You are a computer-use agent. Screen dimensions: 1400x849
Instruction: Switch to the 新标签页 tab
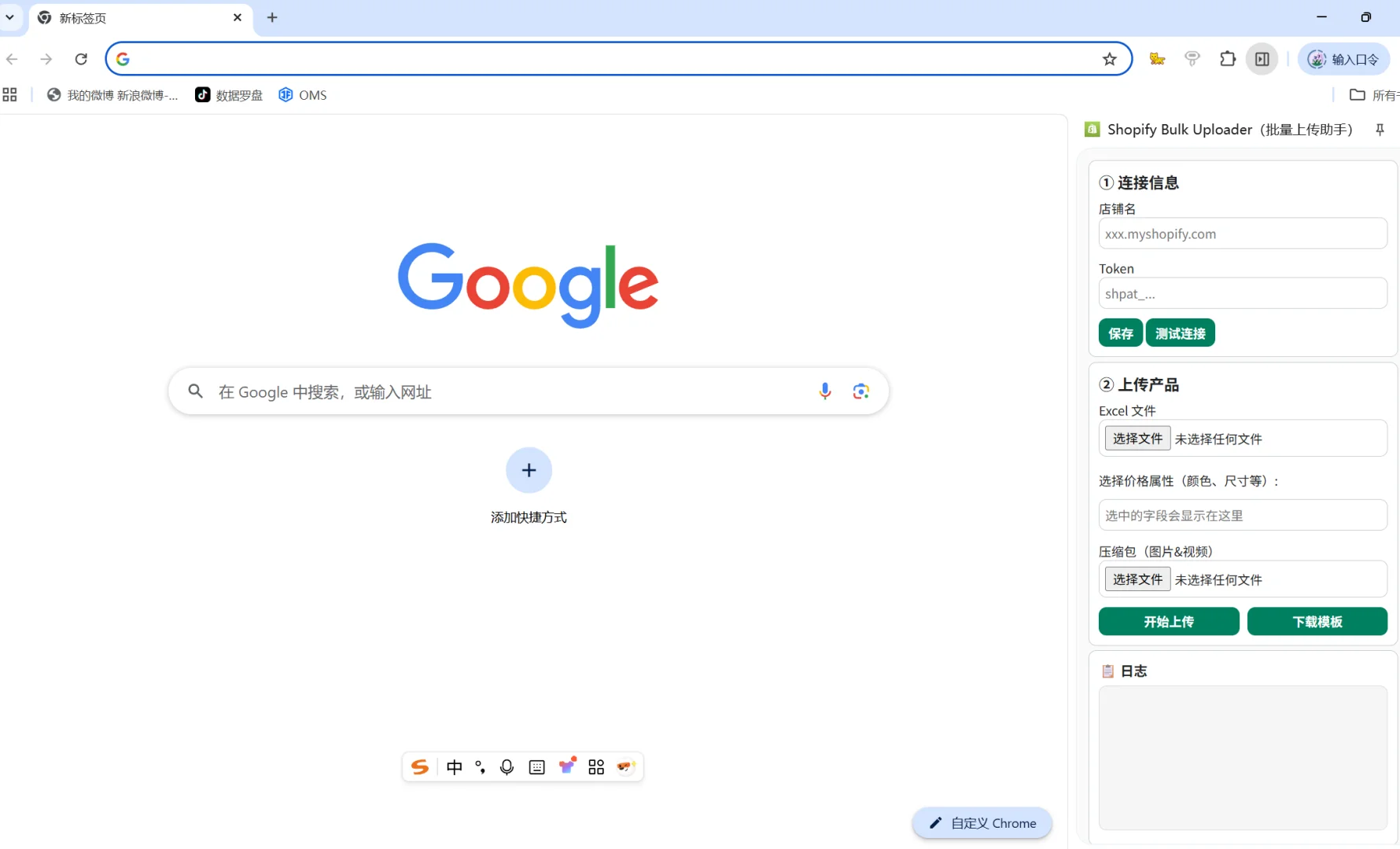[118, 17]
